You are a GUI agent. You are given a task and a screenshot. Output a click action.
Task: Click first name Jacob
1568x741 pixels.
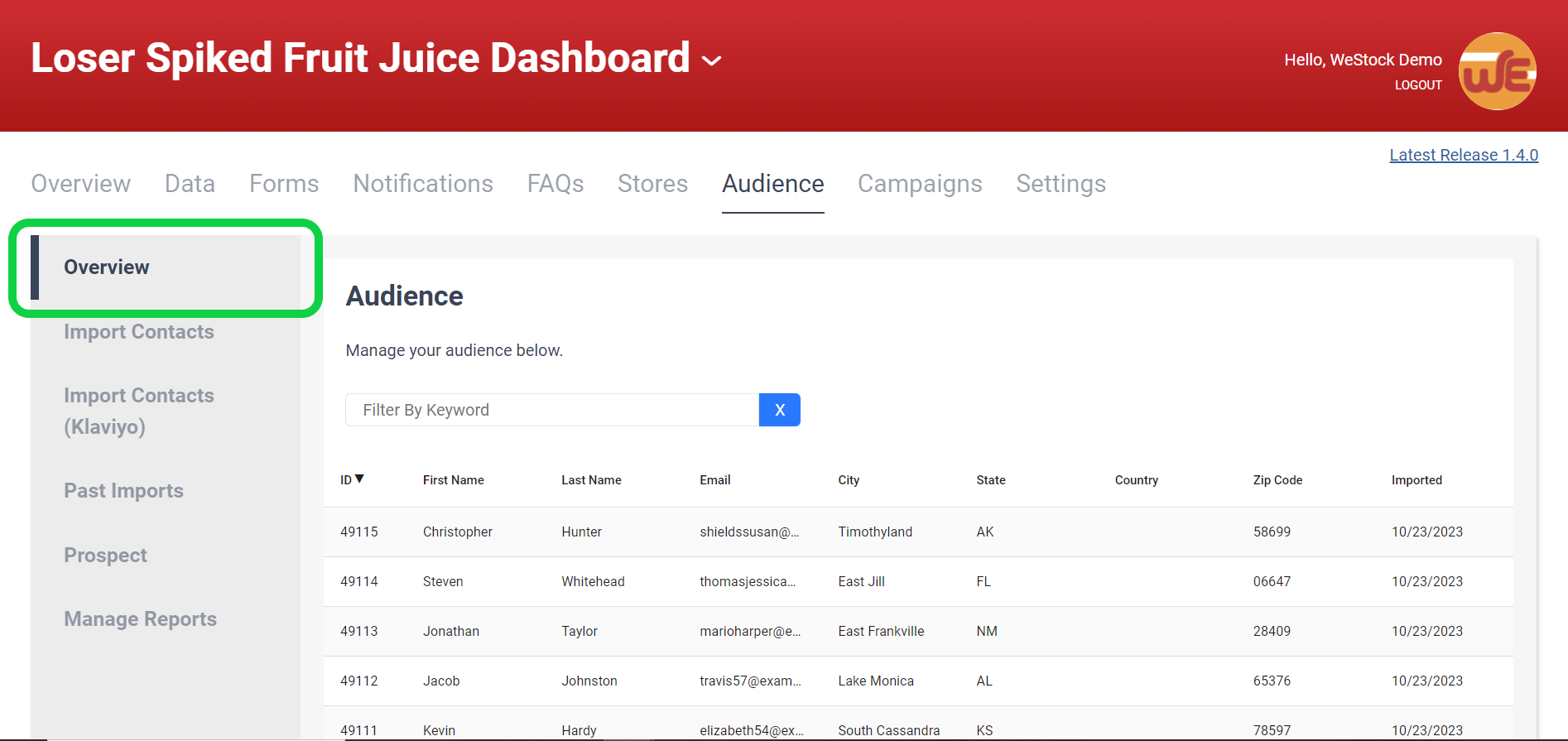click(x=441, y=681)
